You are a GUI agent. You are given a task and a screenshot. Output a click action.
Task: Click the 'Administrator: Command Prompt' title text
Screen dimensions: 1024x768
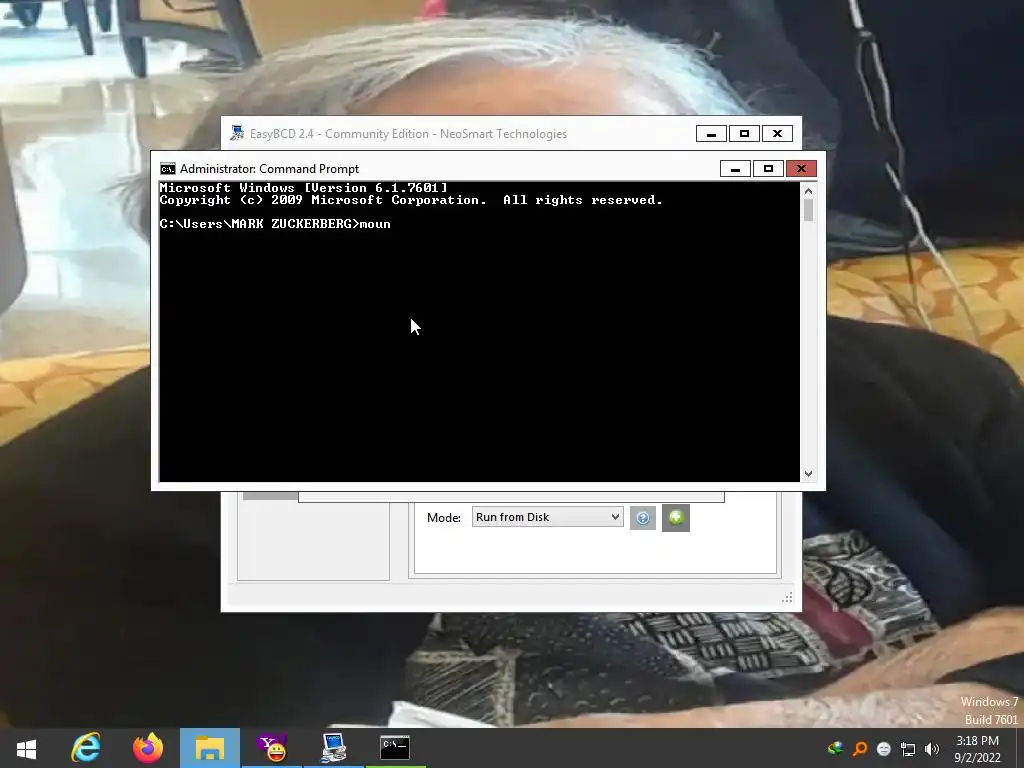pos(270,169)
